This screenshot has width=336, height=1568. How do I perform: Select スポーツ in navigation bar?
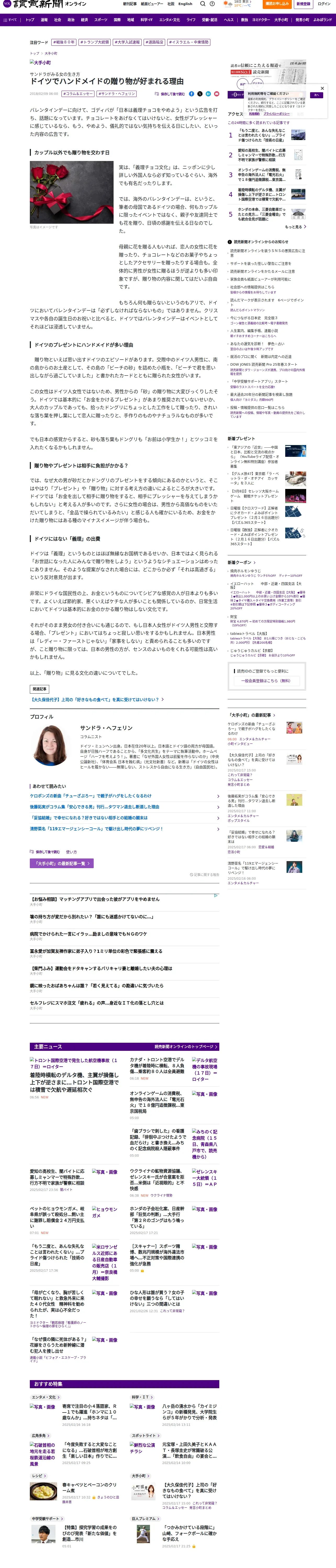coord(101,20)
